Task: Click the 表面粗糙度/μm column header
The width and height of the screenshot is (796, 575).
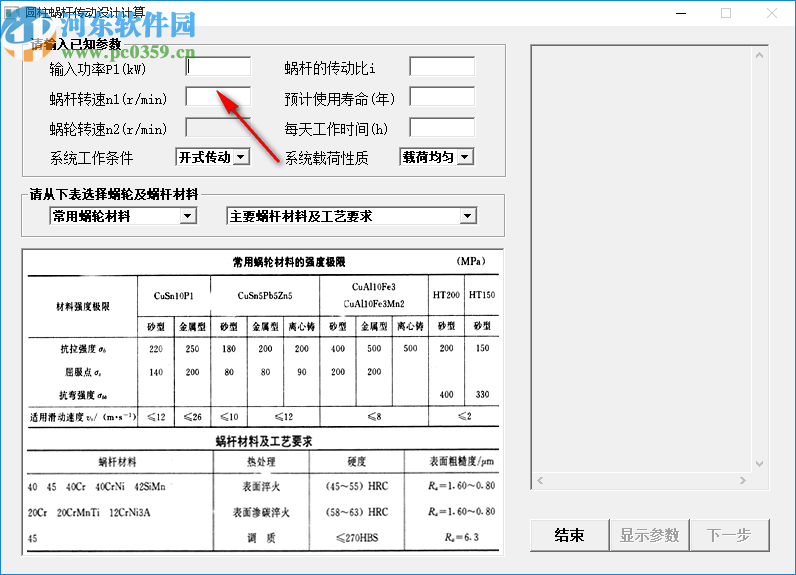Action: (461, 461)
